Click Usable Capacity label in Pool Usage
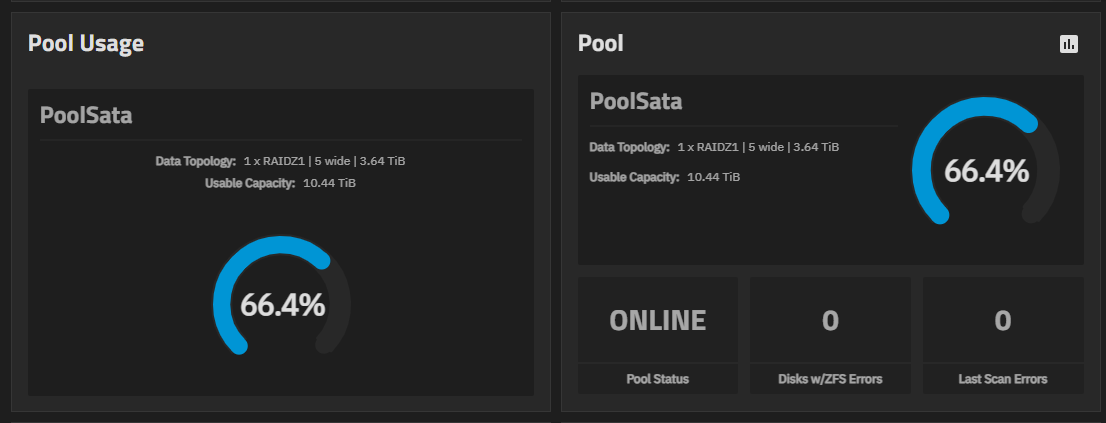Viewport: 1106px width, 423px height. click(250, 184)
